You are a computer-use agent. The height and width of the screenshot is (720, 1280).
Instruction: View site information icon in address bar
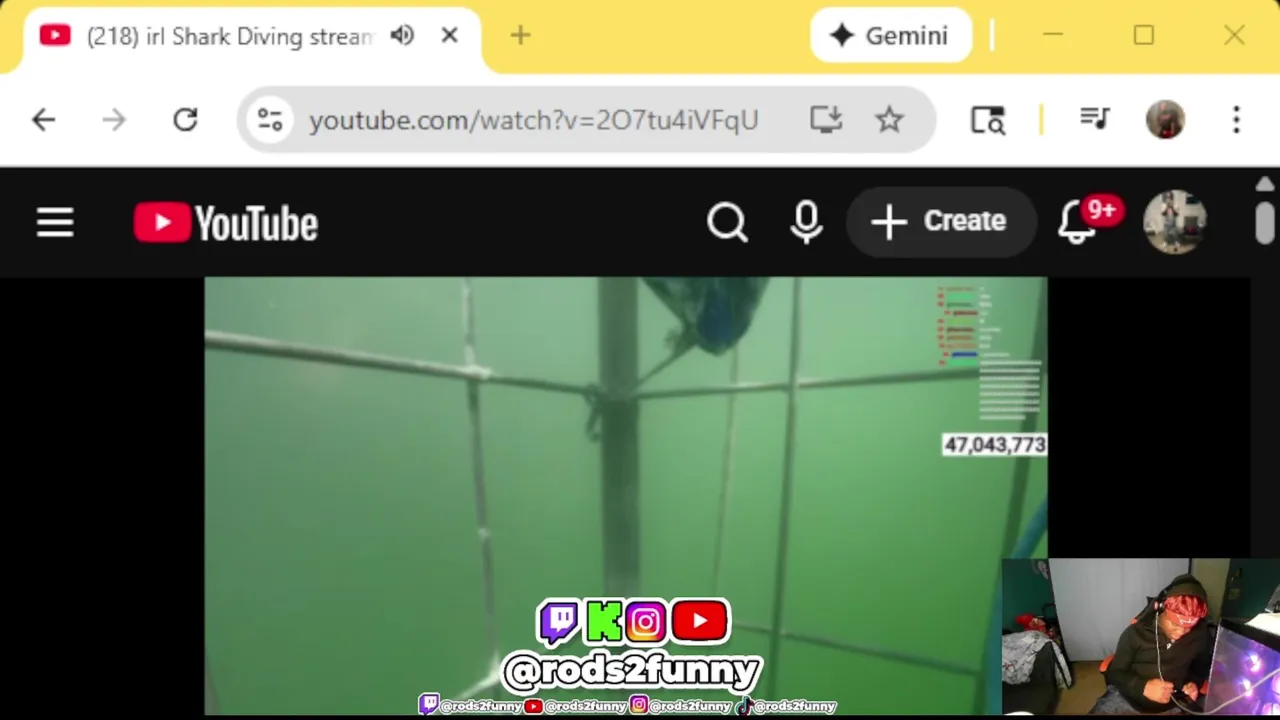pyautogui.click(x=269, y=120)
